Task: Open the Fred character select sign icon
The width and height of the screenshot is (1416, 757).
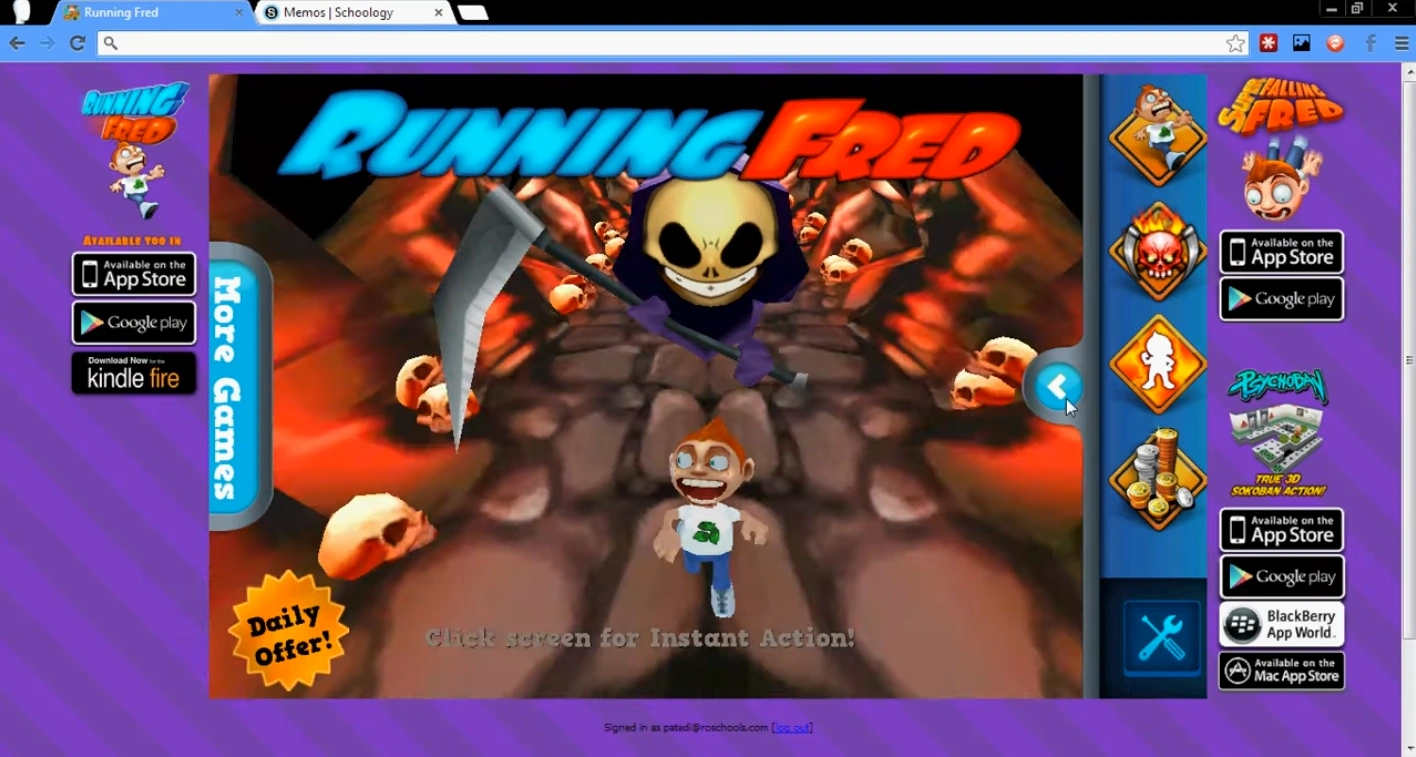Action: coord(1157,133)
